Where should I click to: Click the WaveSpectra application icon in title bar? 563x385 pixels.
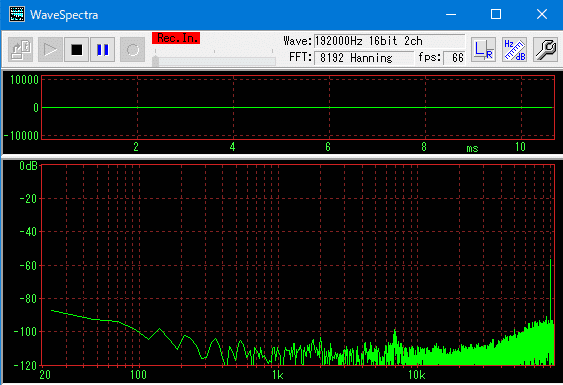17,15
